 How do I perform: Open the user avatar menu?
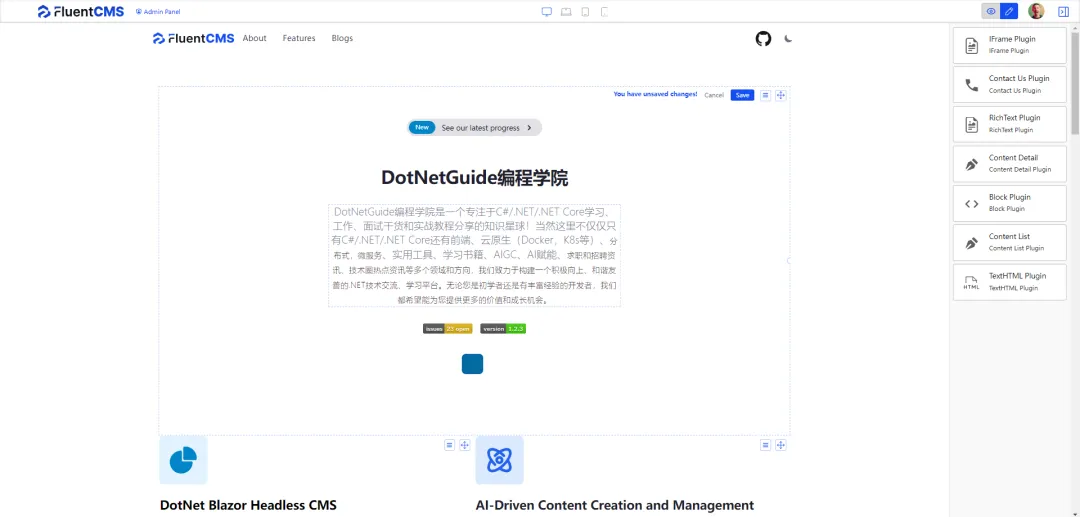pos(1036,11)
